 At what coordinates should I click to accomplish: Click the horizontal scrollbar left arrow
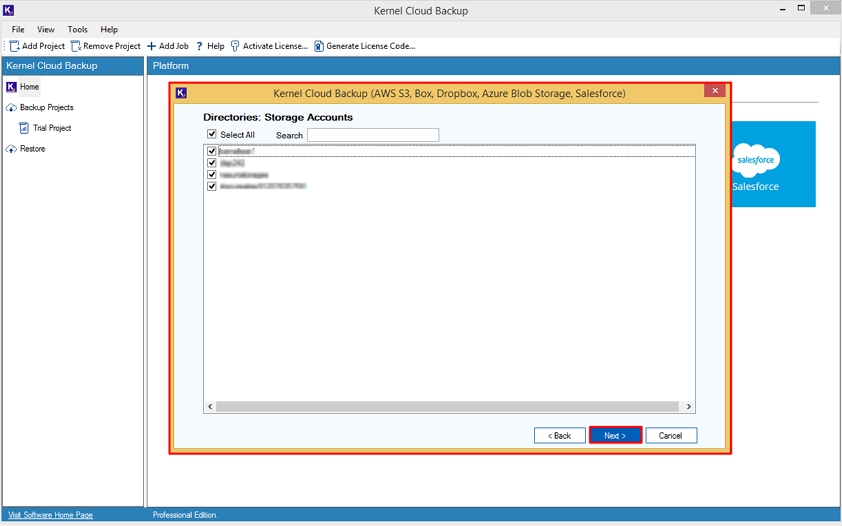[210, 406]
